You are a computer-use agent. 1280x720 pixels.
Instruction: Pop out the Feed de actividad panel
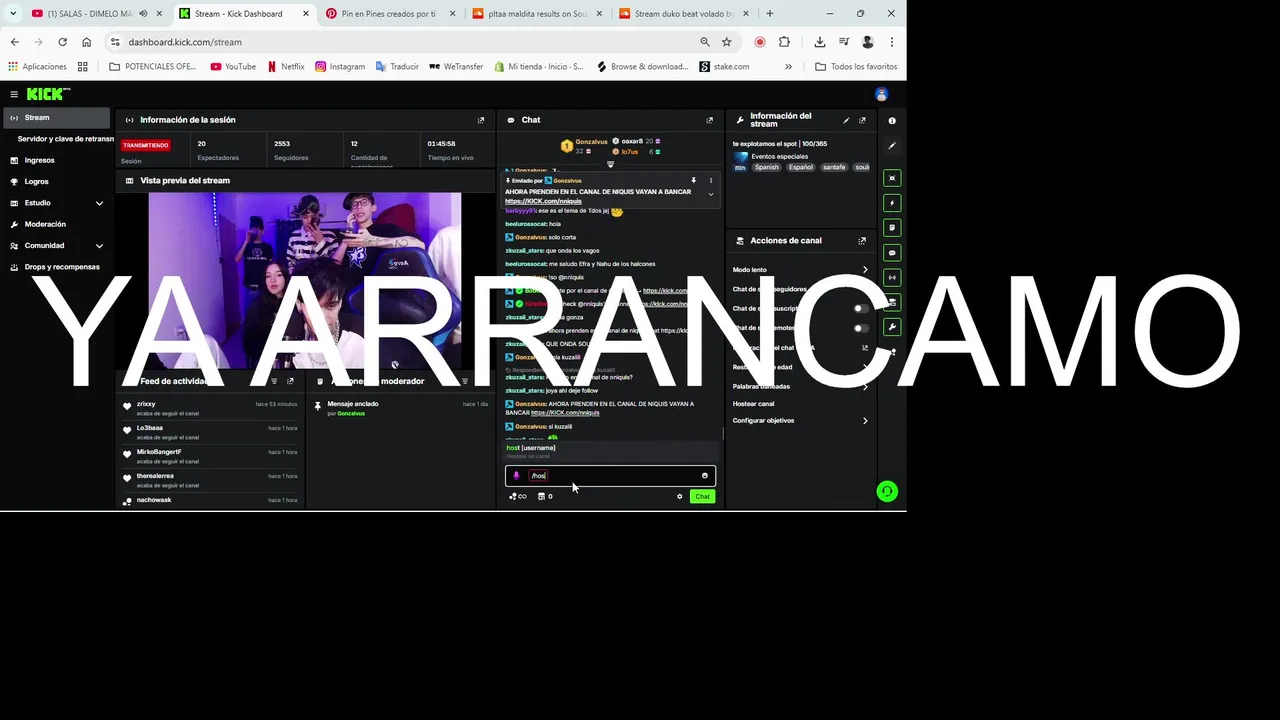(x=291, y=381)
